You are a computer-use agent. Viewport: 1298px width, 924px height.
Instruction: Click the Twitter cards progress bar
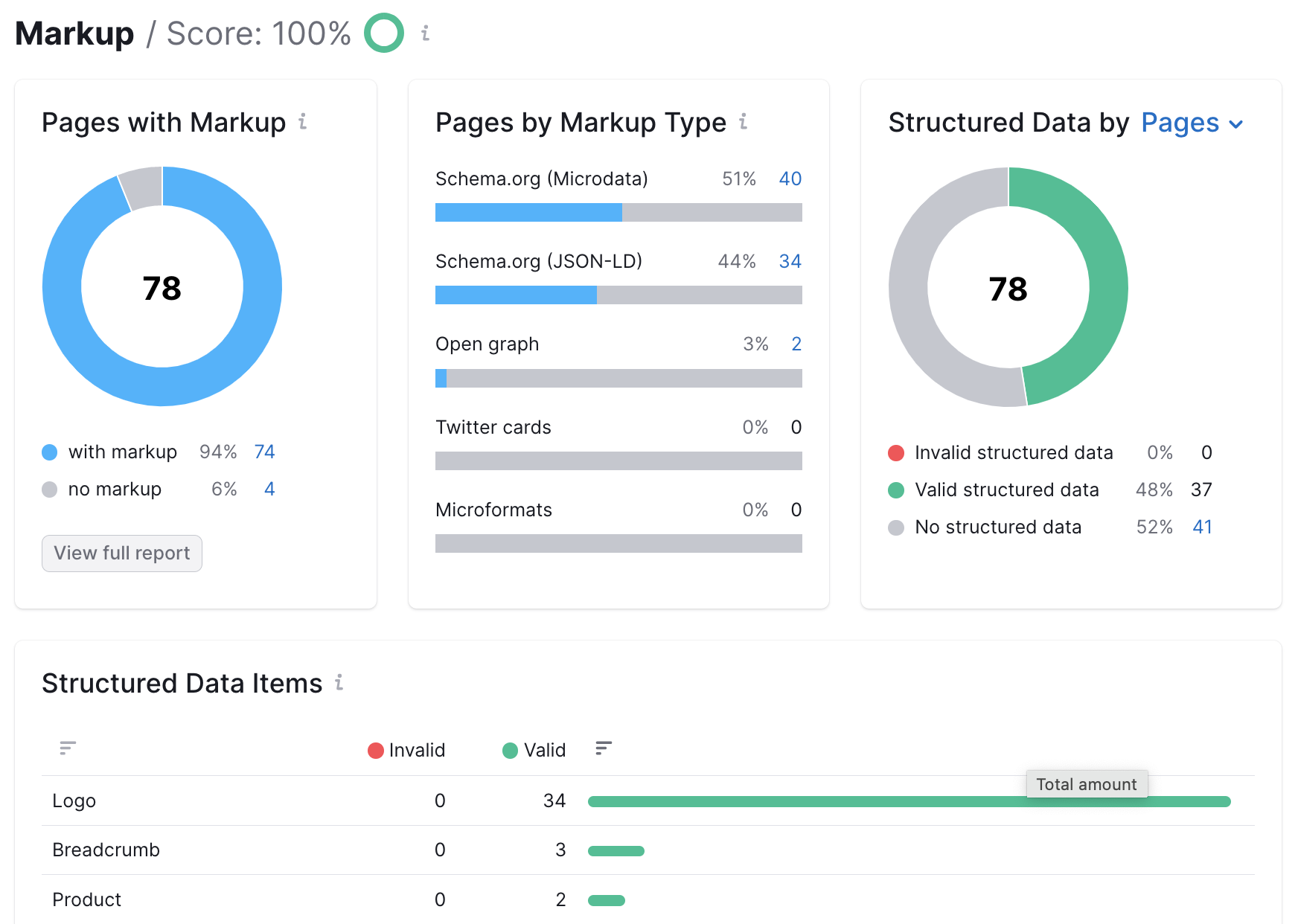point(618,461)
